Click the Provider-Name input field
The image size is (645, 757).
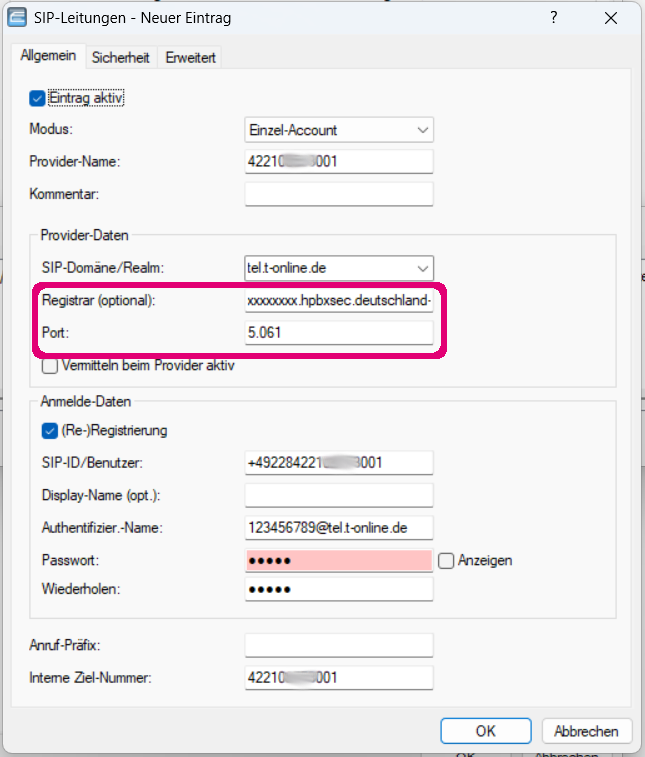(x=339, y=162)
